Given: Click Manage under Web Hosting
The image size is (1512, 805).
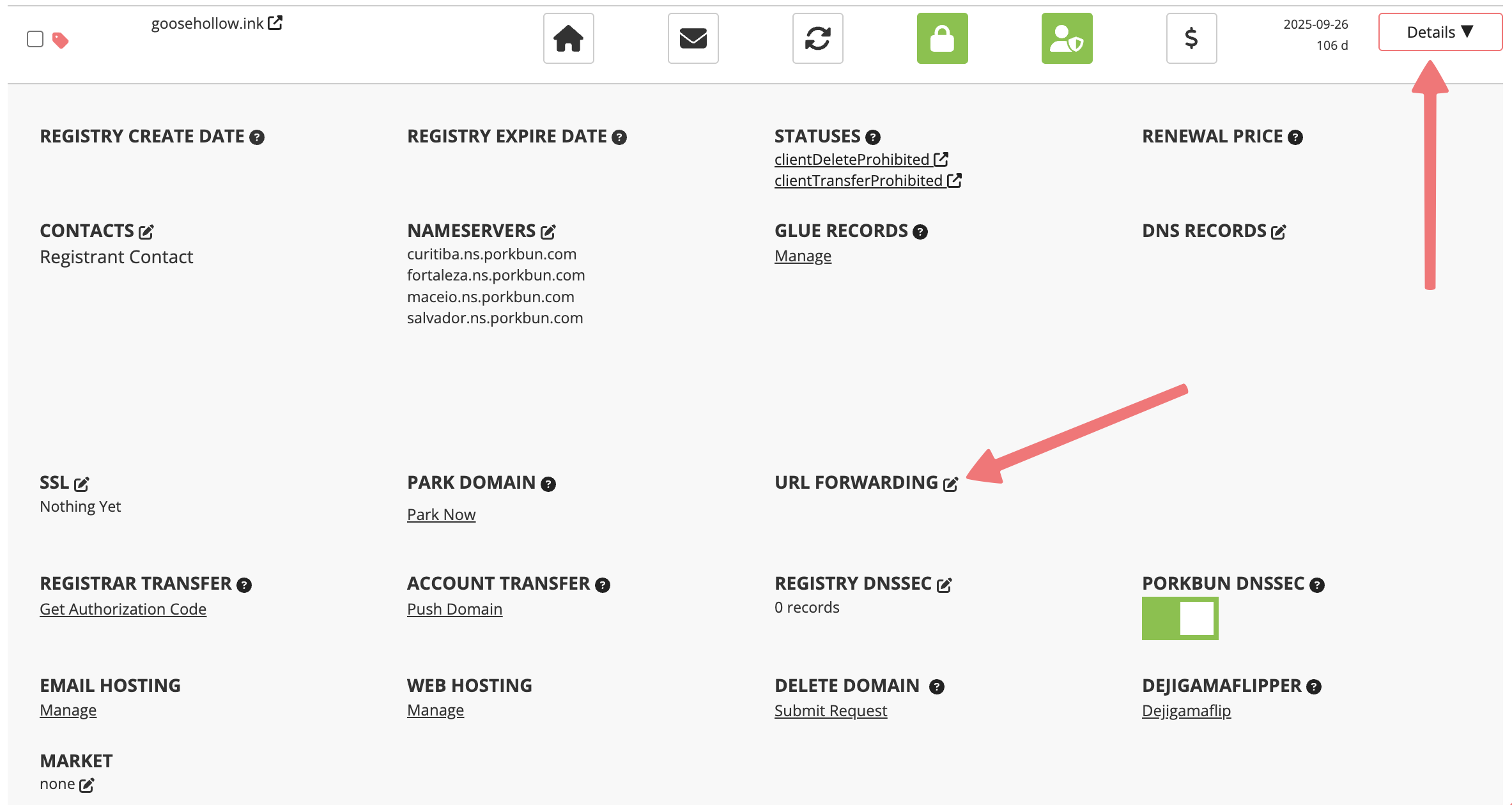Looking at the screenshot, I should pos(435,710).
